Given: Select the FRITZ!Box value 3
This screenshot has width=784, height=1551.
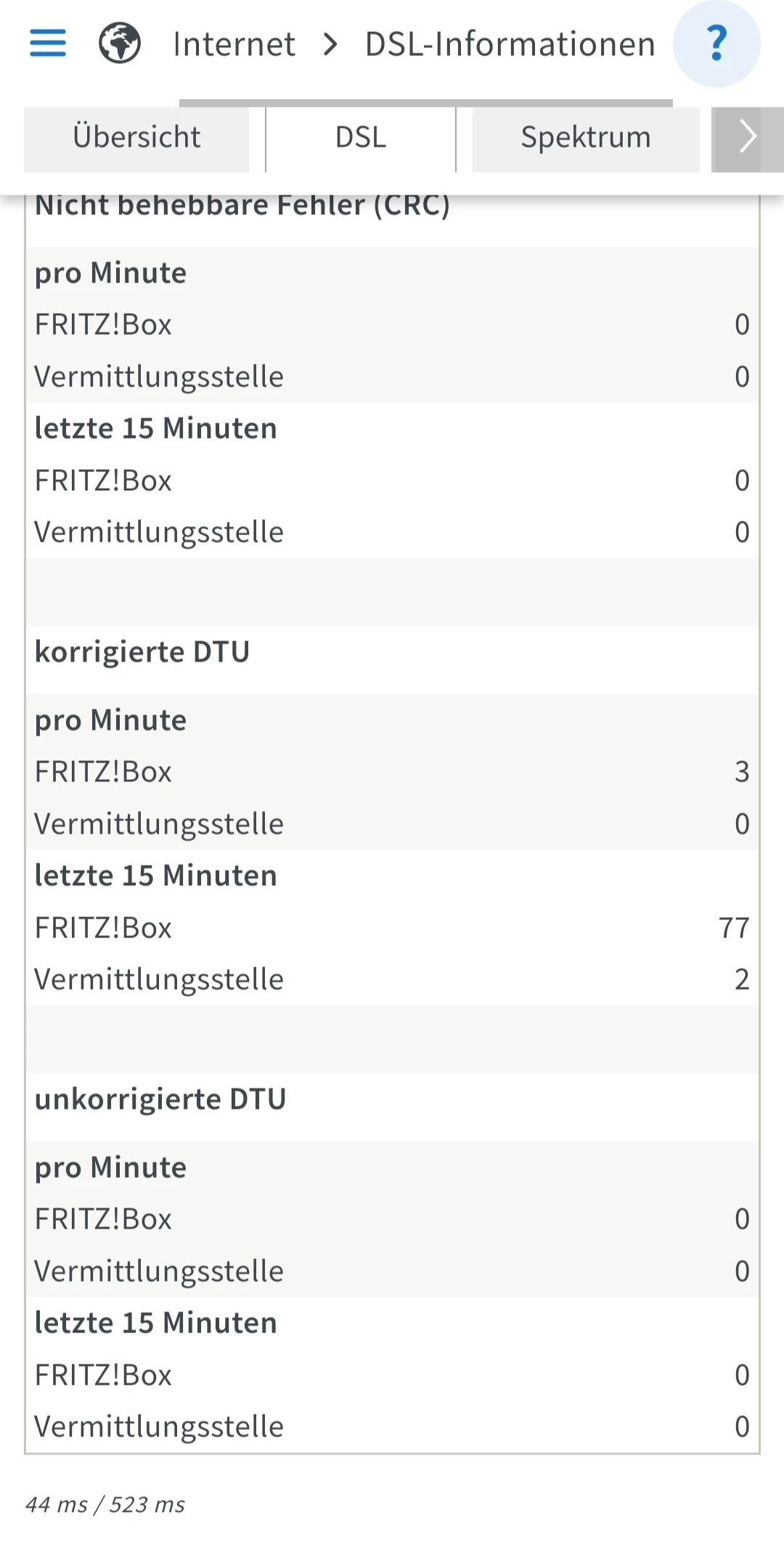Looking at the screenshot, I should 741,772.
